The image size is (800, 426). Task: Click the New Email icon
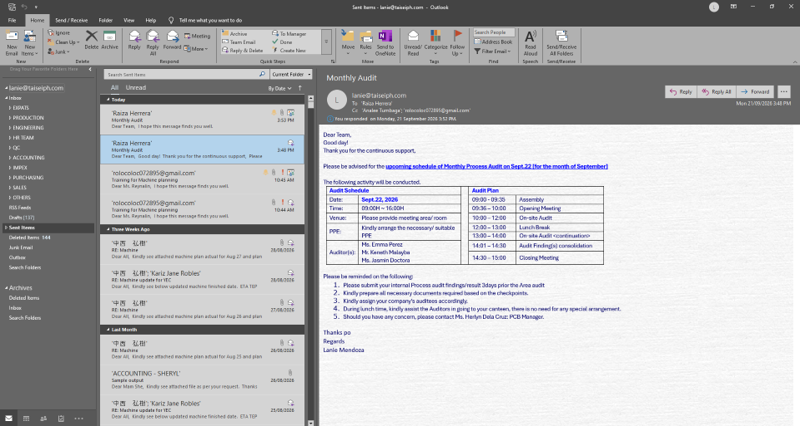tap(12, 43)
